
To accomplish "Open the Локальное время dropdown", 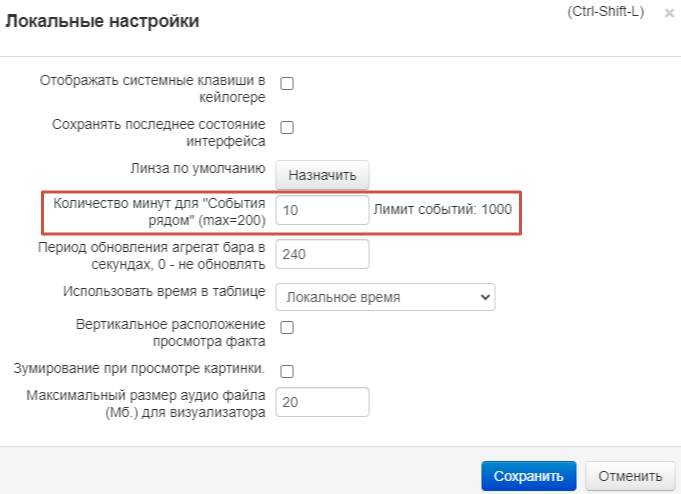I will pos(385,297).
